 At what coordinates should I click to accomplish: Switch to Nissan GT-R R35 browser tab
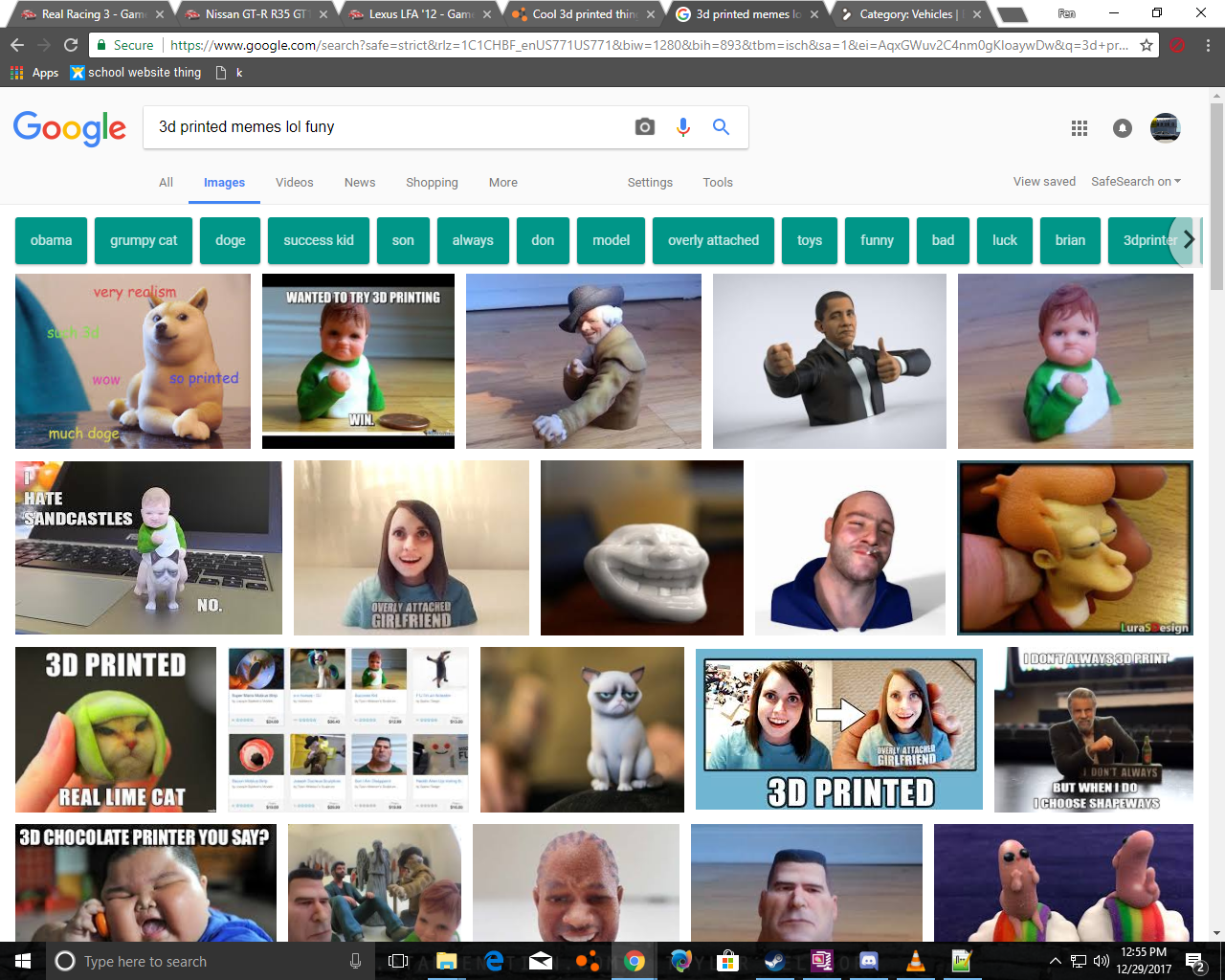tap(255, 14)
